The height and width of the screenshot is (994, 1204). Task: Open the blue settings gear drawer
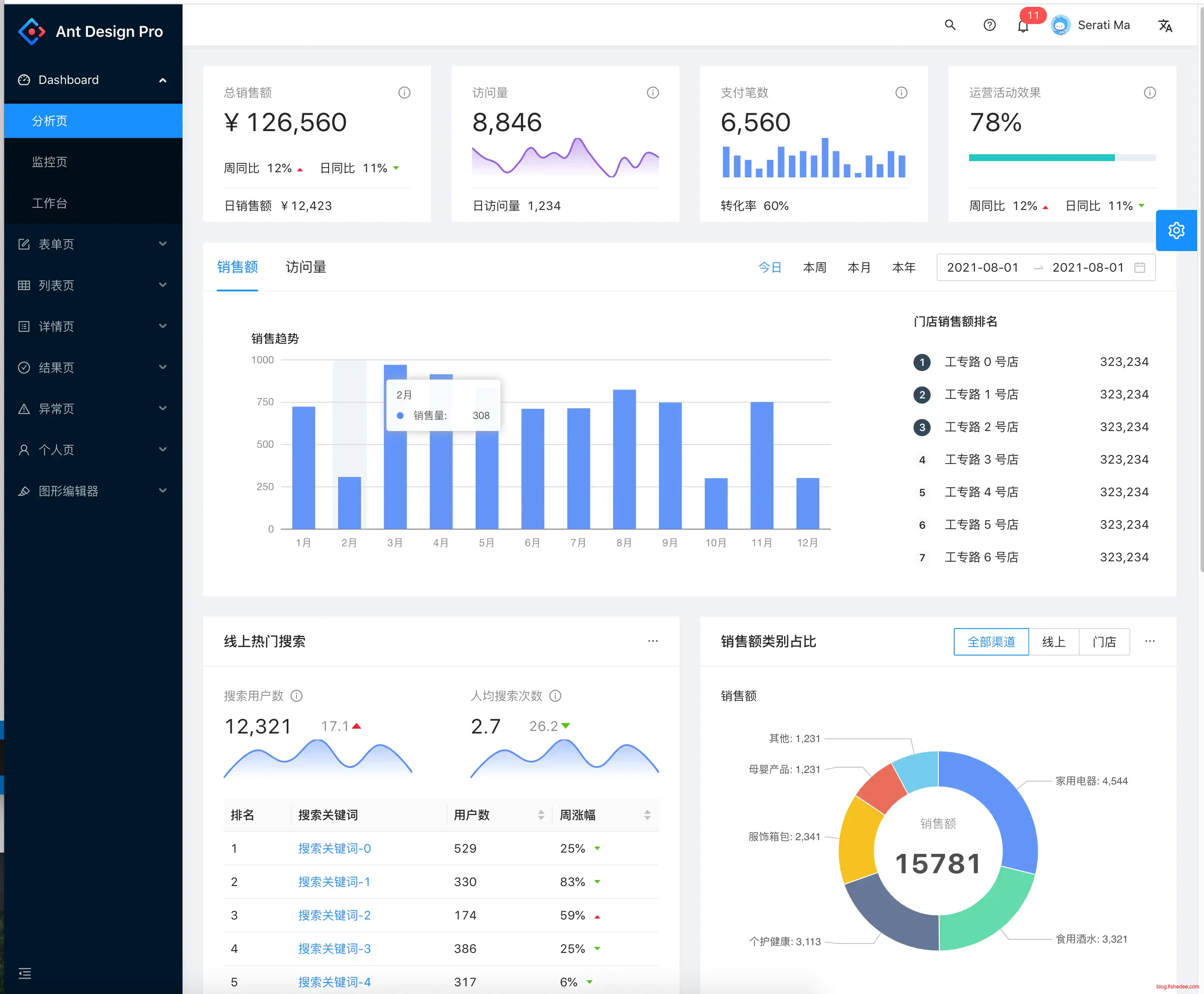pos(1176,231)
